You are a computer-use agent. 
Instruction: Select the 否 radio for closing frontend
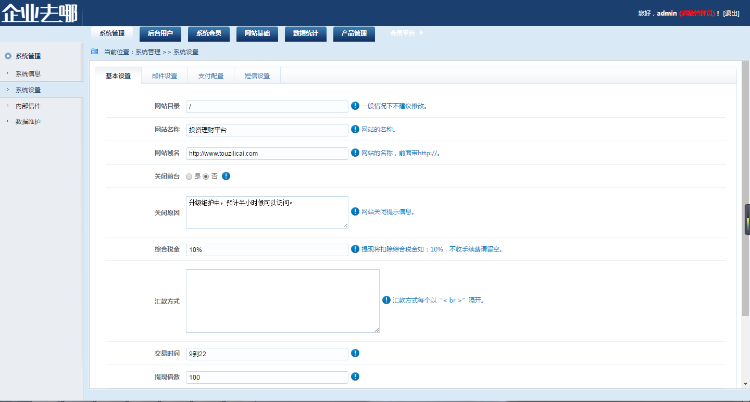(206, 177)
